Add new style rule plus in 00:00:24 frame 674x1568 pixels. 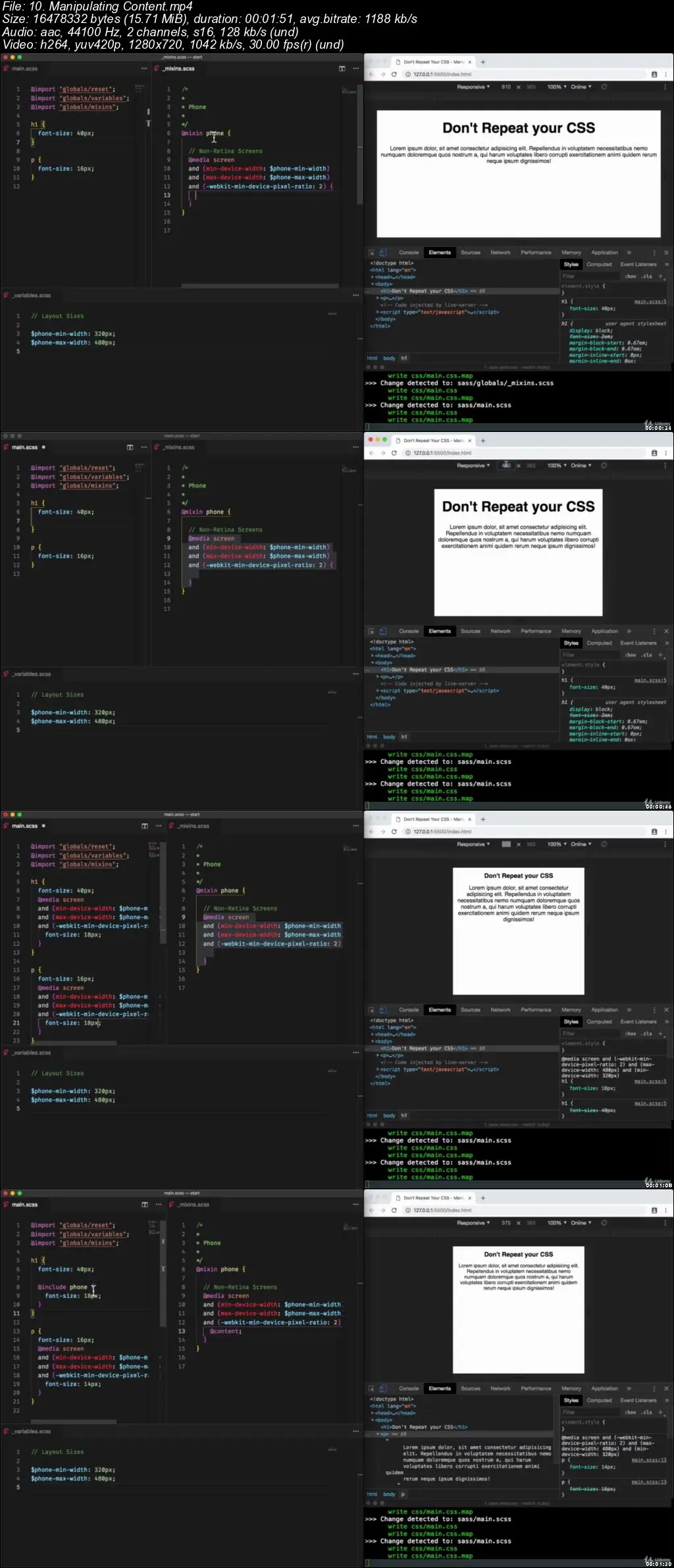(x=661, y=277)
